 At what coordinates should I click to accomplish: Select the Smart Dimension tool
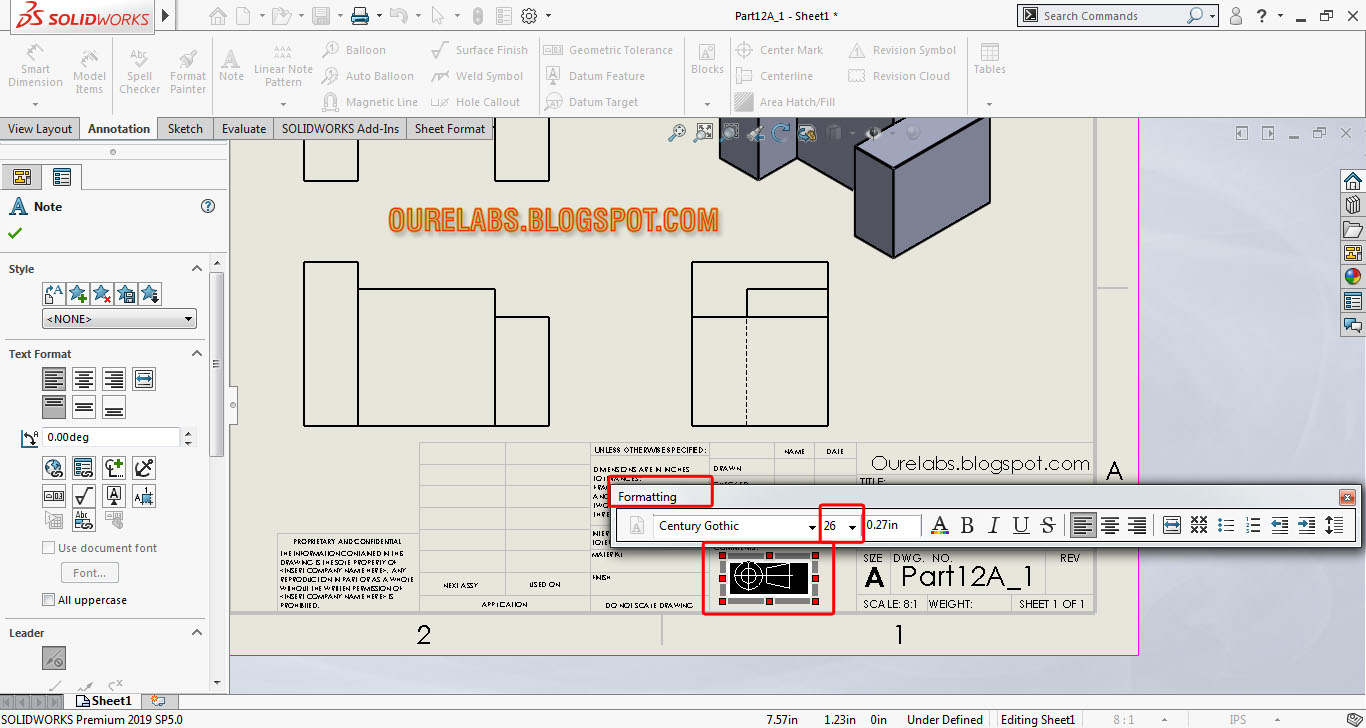[x=35, y=68]
